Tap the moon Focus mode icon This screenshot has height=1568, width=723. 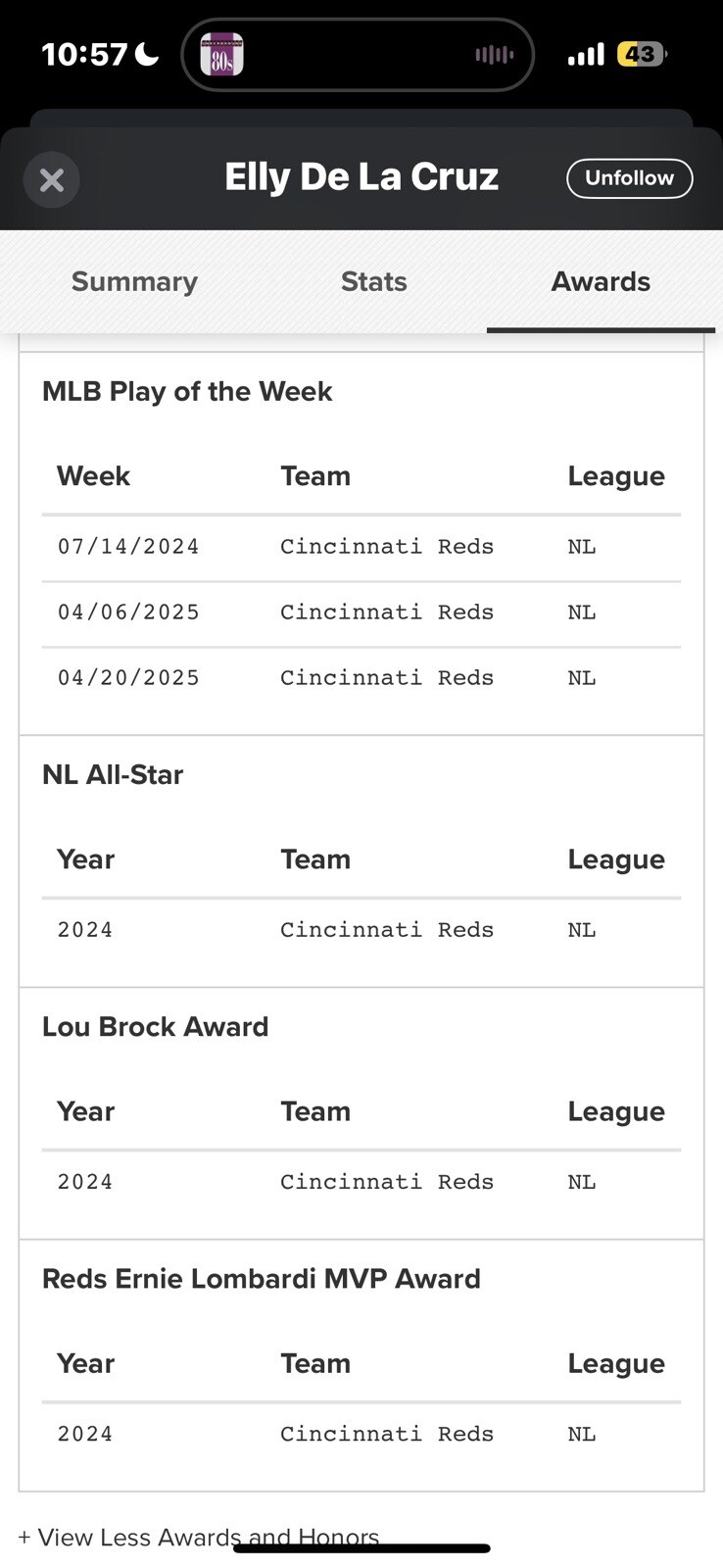point(147,54)
